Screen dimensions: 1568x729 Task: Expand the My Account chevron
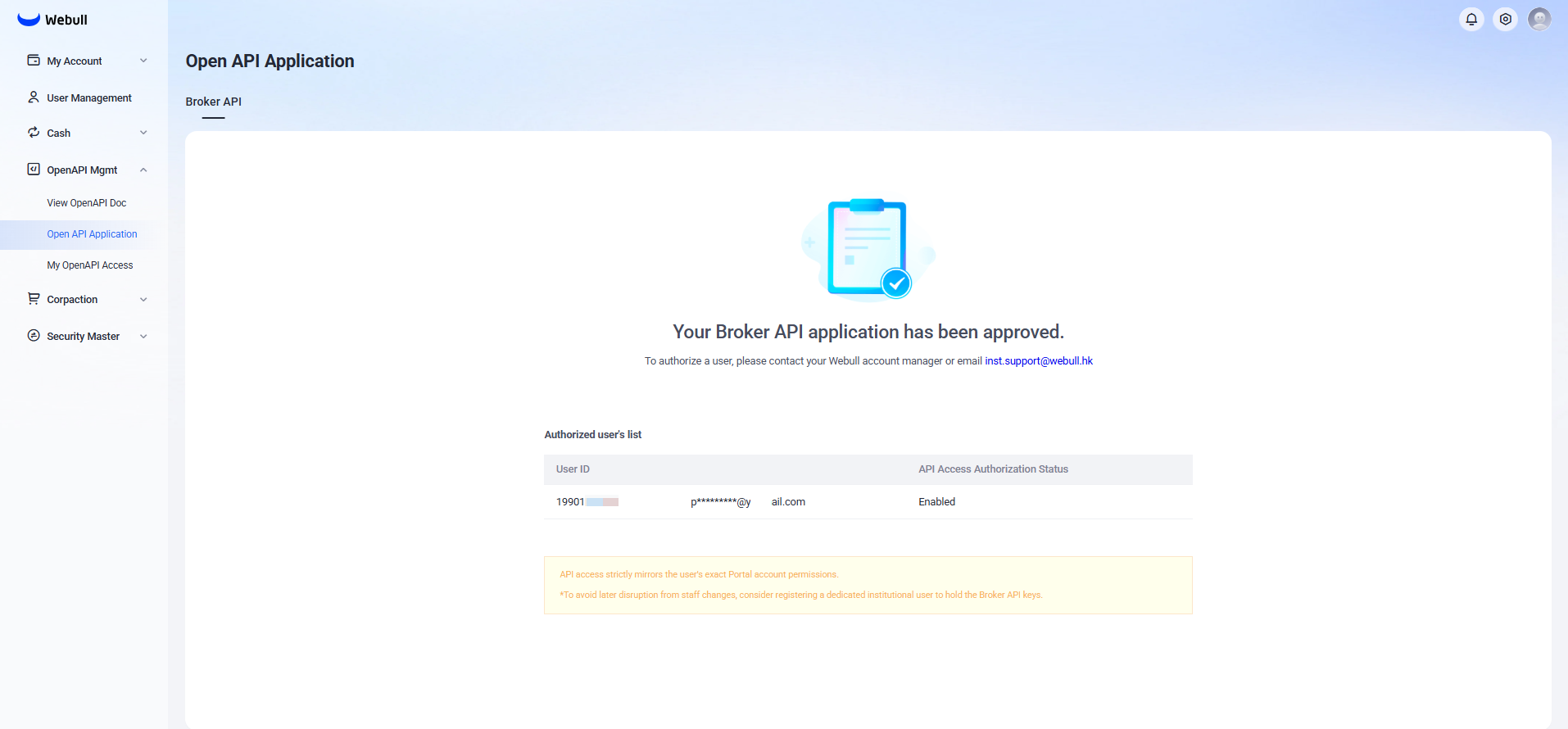[x=143, y=61]
